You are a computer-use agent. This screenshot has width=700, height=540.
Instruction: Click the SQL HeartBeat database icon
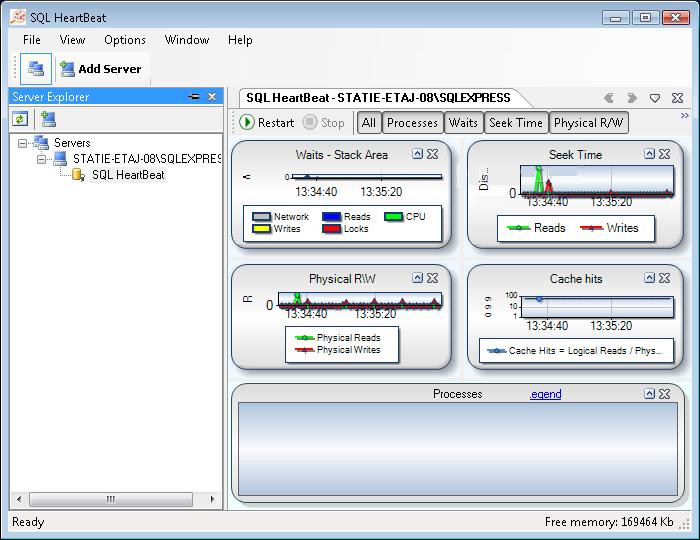(x=78, y=175)
